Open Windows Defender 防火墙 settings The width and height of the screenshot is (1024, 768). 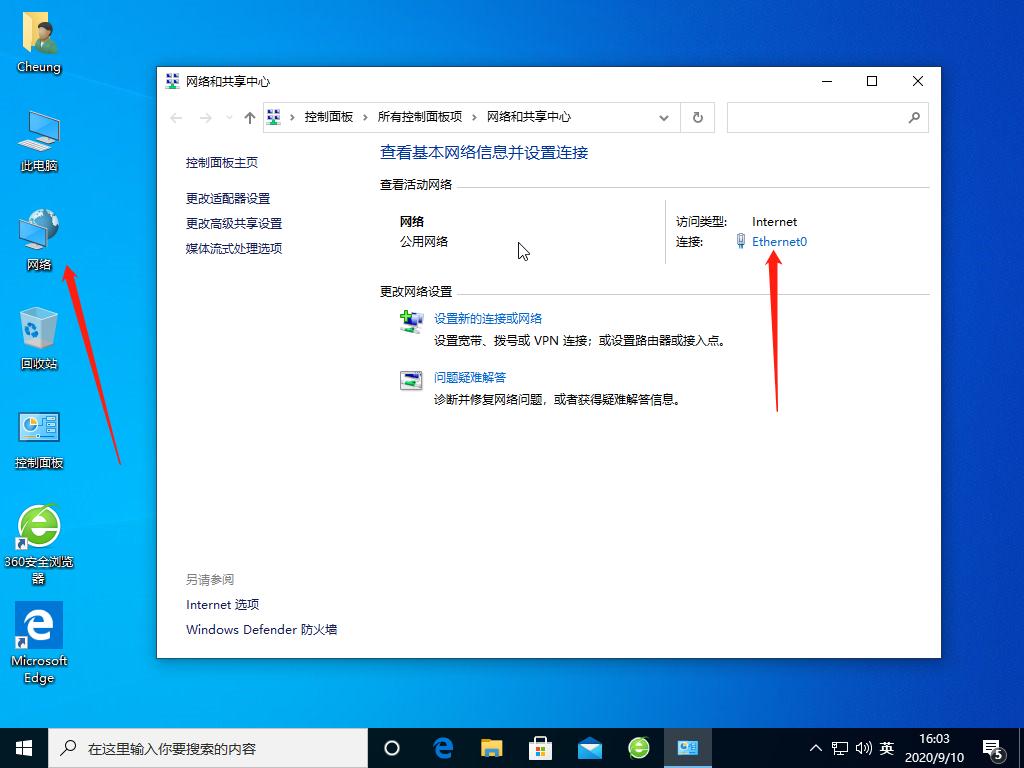click(x=261, y=629)
